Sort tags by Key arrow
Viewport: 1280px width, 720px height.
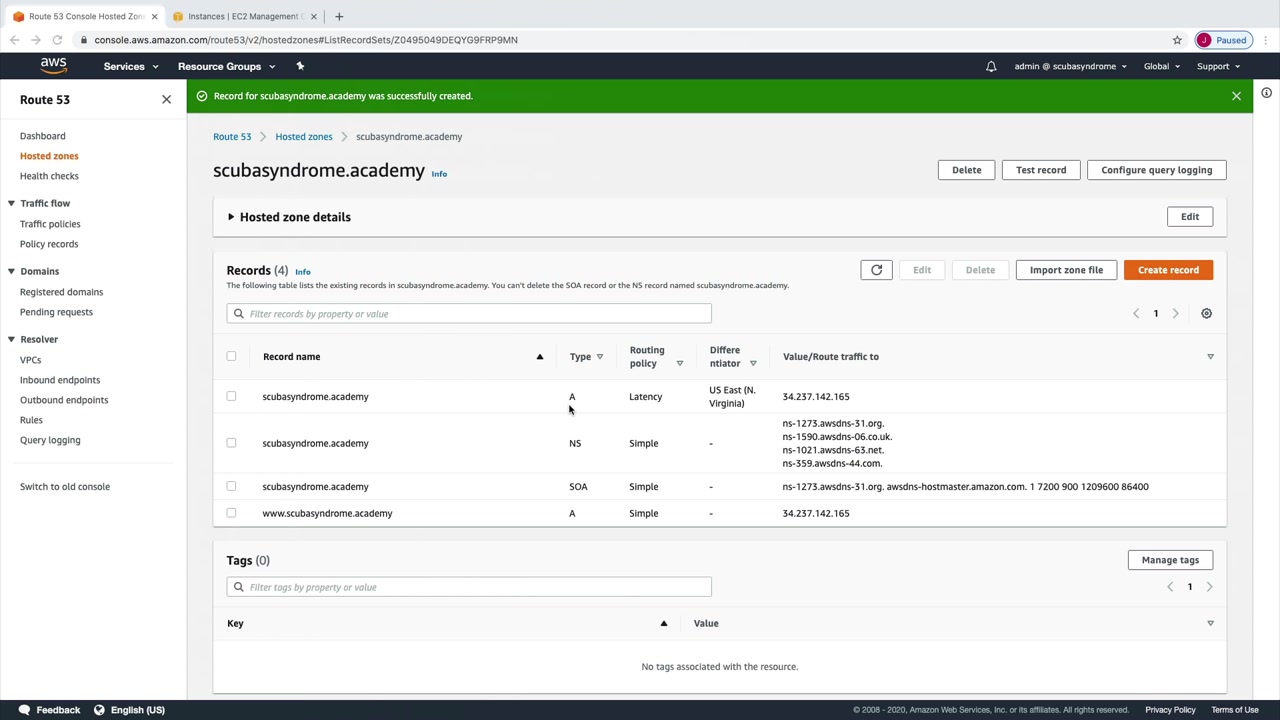click(663, 623)
